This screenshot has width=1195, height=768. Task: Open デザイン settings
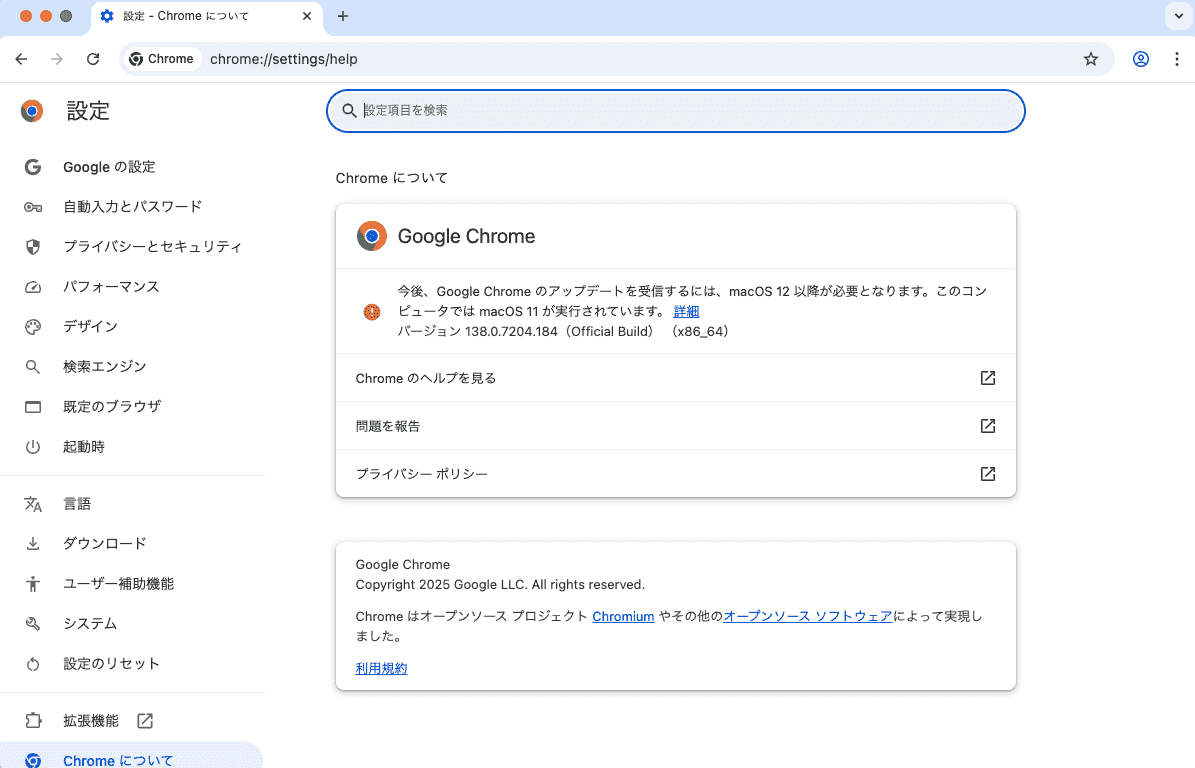tap(91, 326)
